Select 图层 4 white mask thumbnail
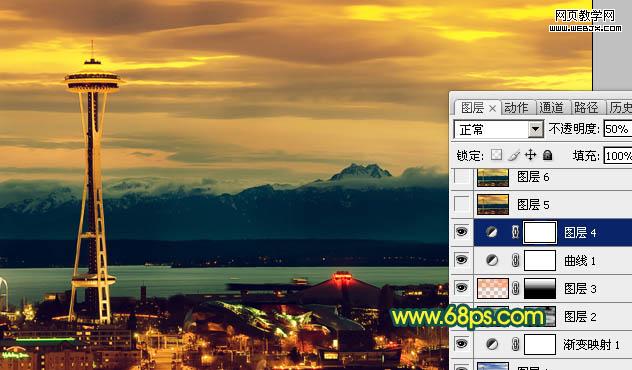632x370 pixels. point(540,232)
